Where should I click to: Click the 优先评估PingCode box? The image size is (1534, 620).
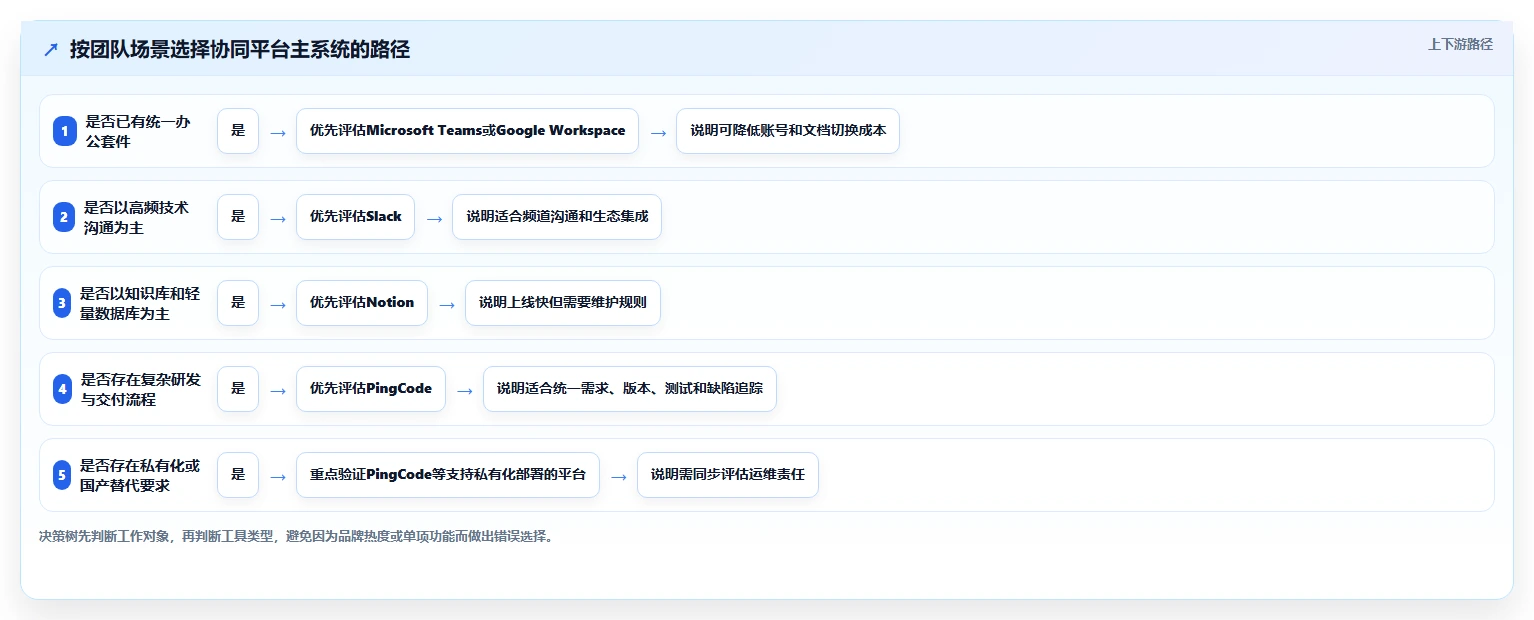coord(371,389)
